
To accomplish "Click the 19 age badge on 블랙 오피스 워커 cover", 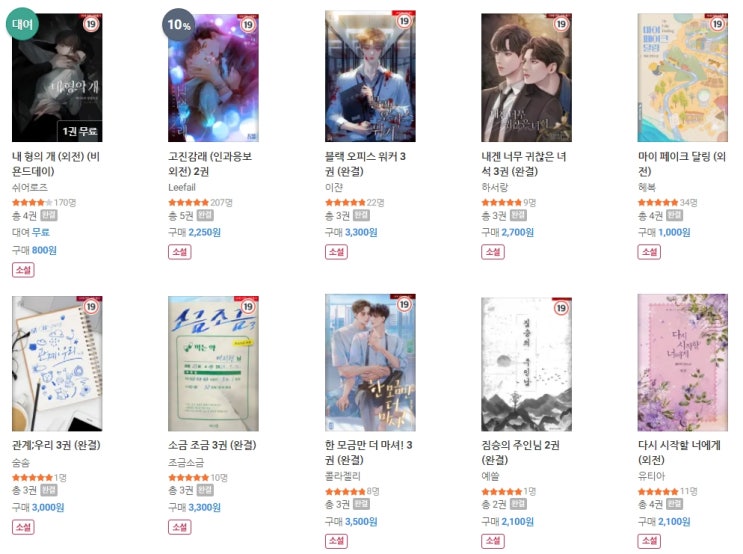I will pos(404,21).
